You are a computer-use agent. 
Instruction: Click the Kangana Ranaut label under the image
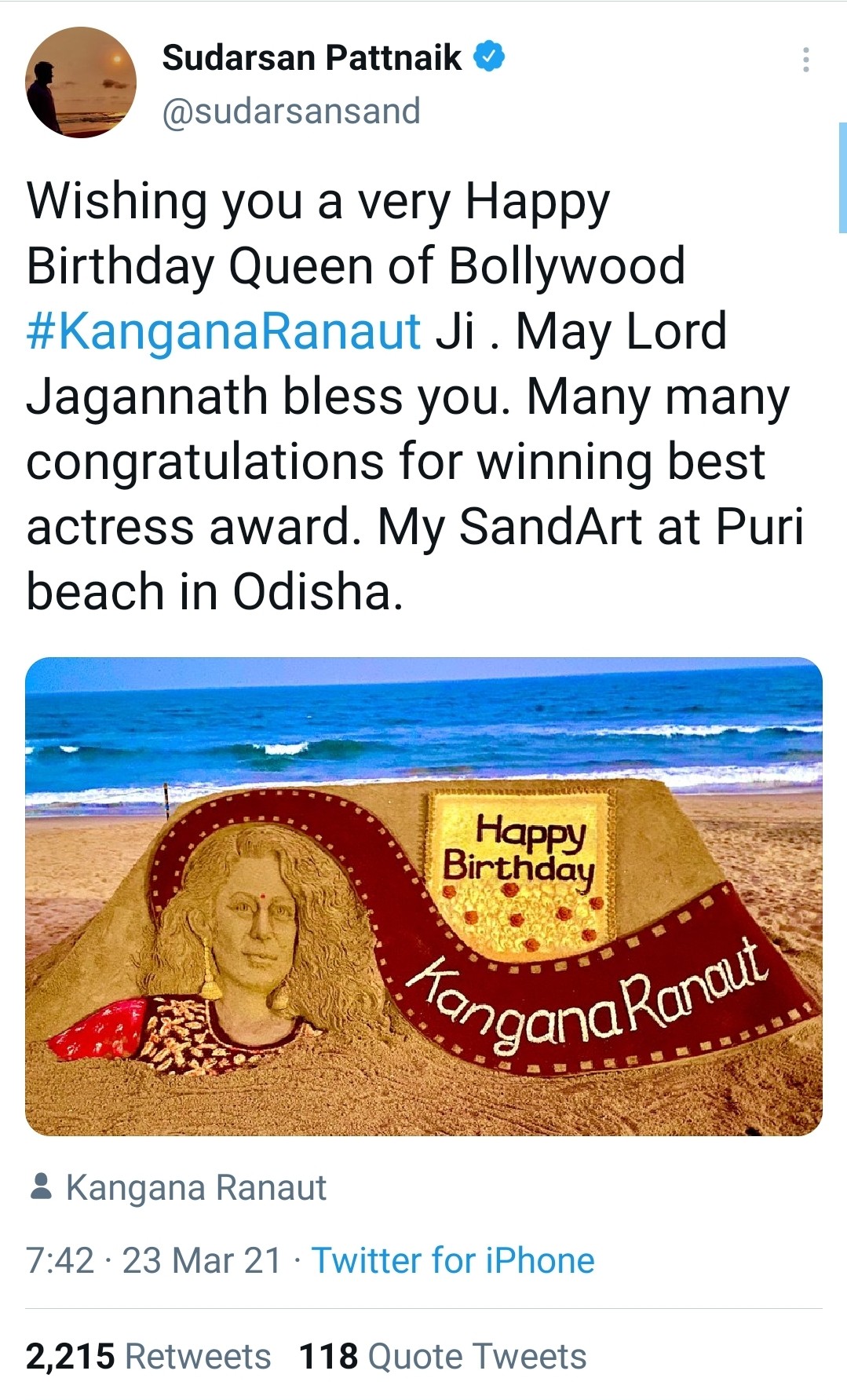198,1189
